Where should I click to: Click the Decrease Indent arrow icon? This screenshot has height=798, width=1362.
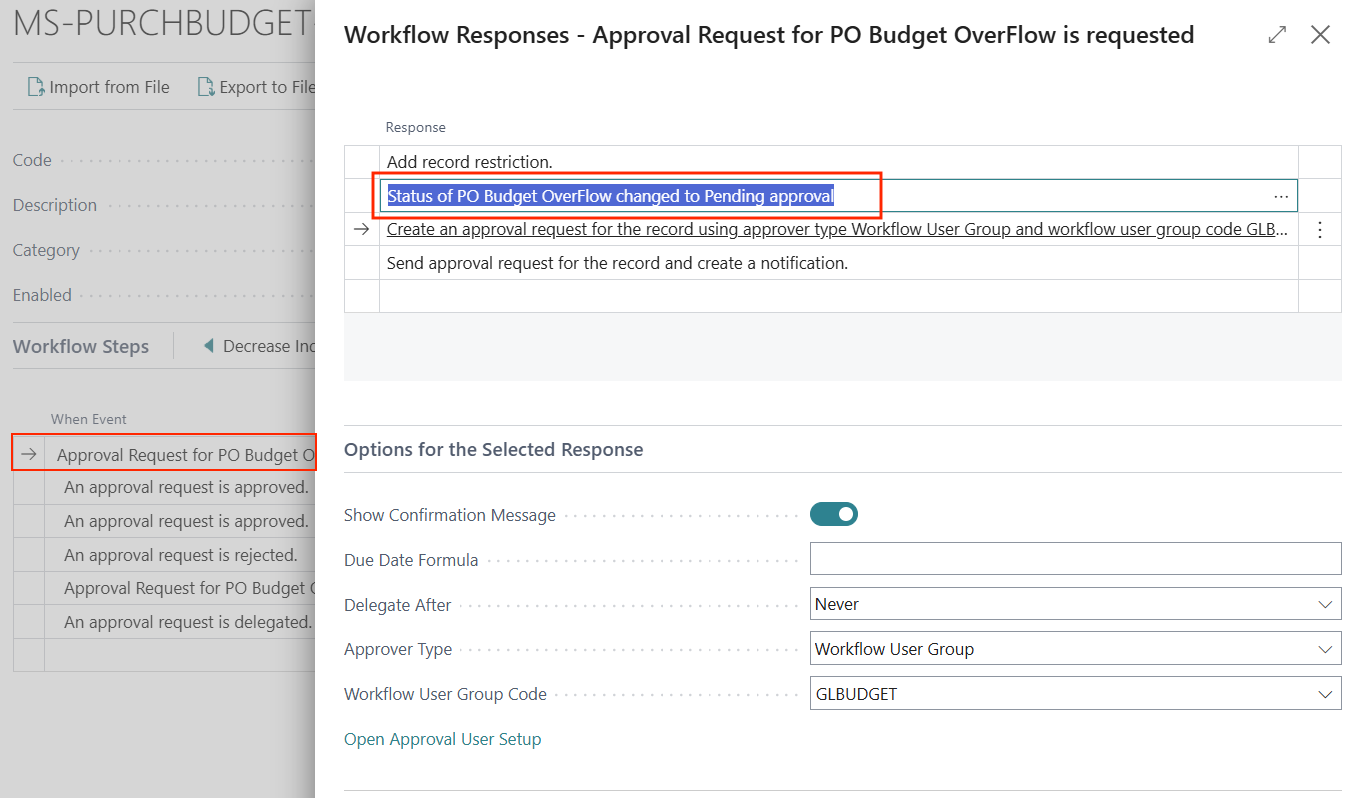pyautogui.click(x=209, y=346)
